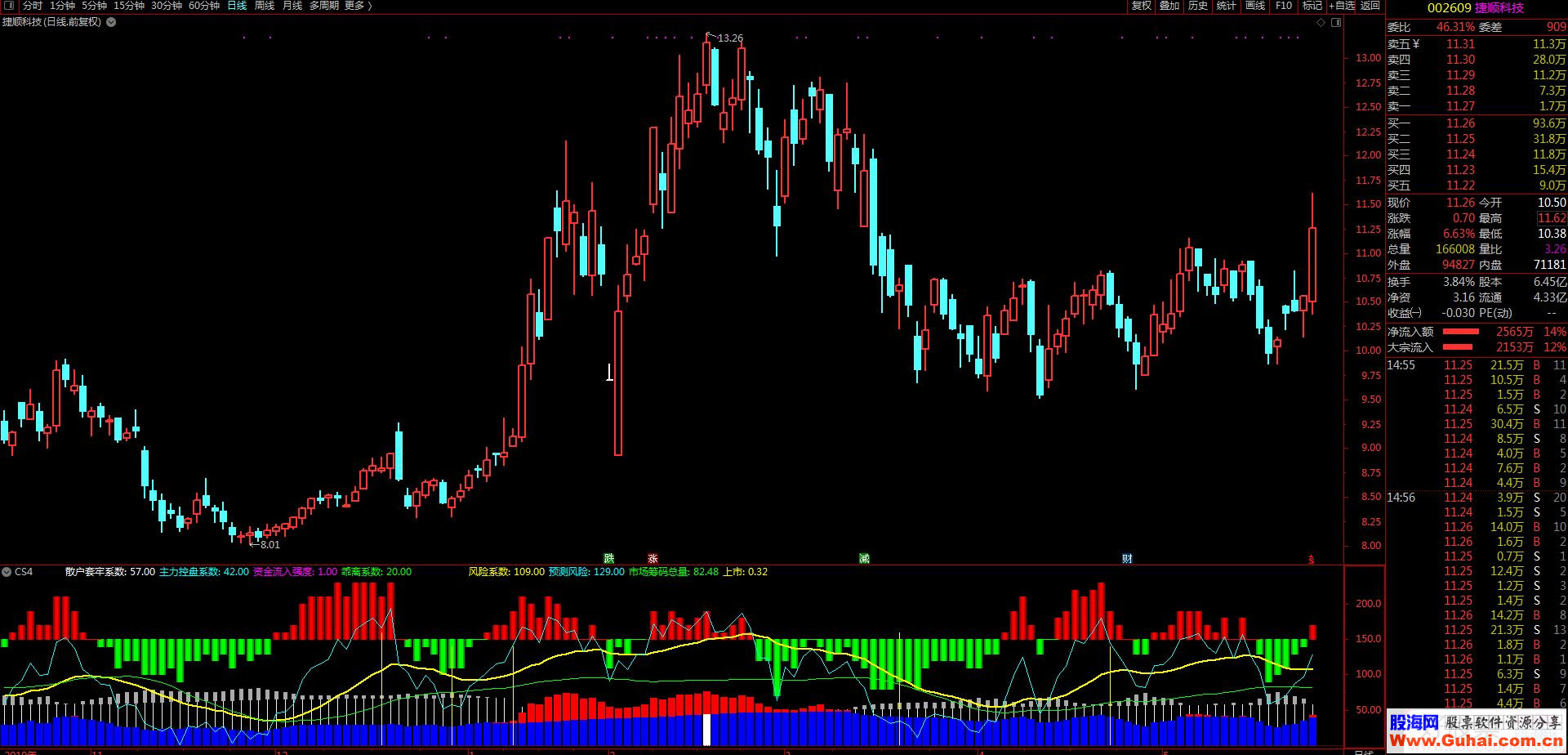Switch to 周线 weekly chart
The height and width of the screenshot is (755, 1568).
[265, 6]
